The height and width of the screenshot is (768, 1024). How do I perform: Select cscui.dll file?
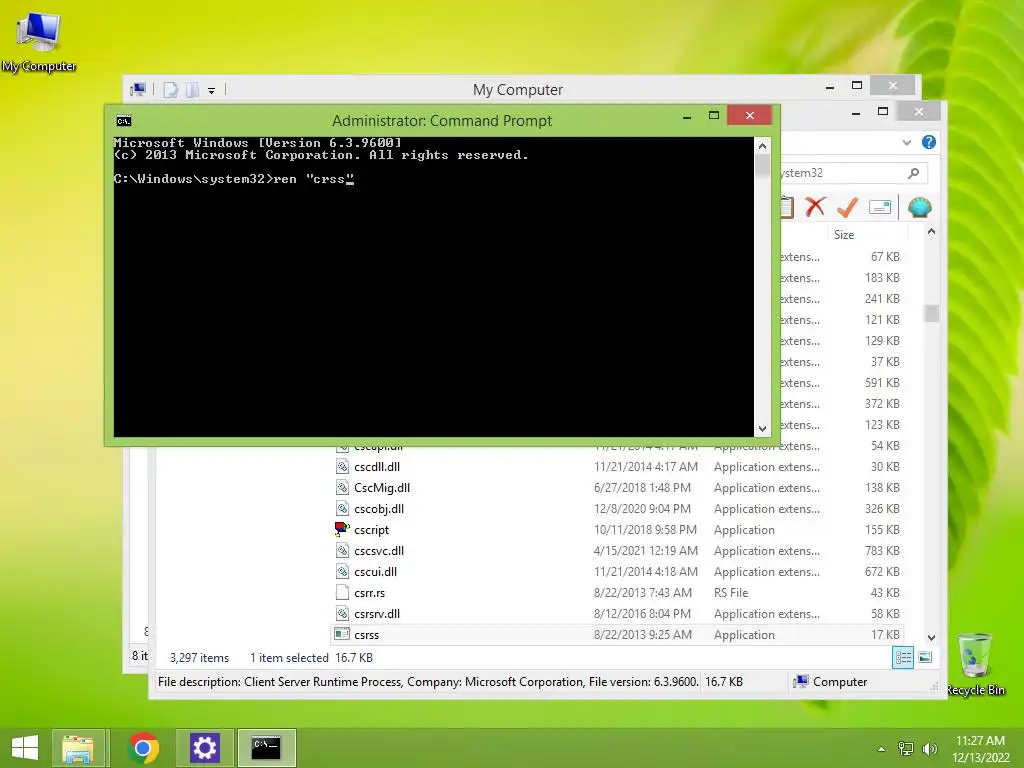(376, 571)
